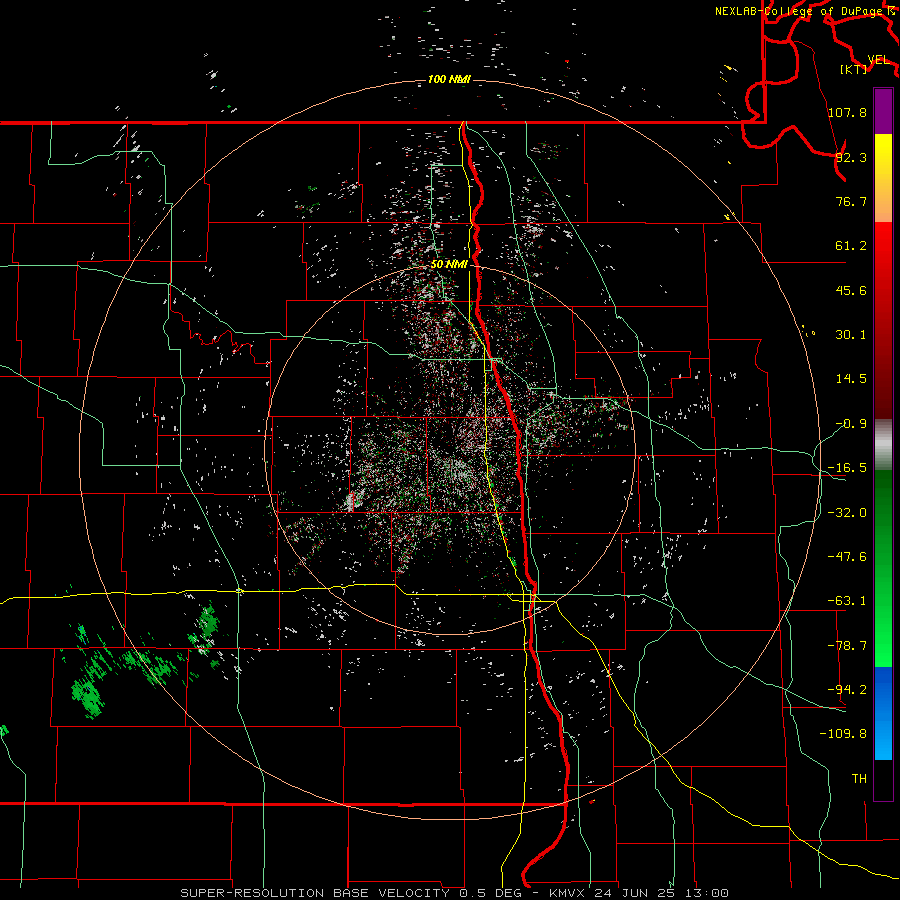
Task: Select the 76.7 scale value
Action: click(851, 201)
